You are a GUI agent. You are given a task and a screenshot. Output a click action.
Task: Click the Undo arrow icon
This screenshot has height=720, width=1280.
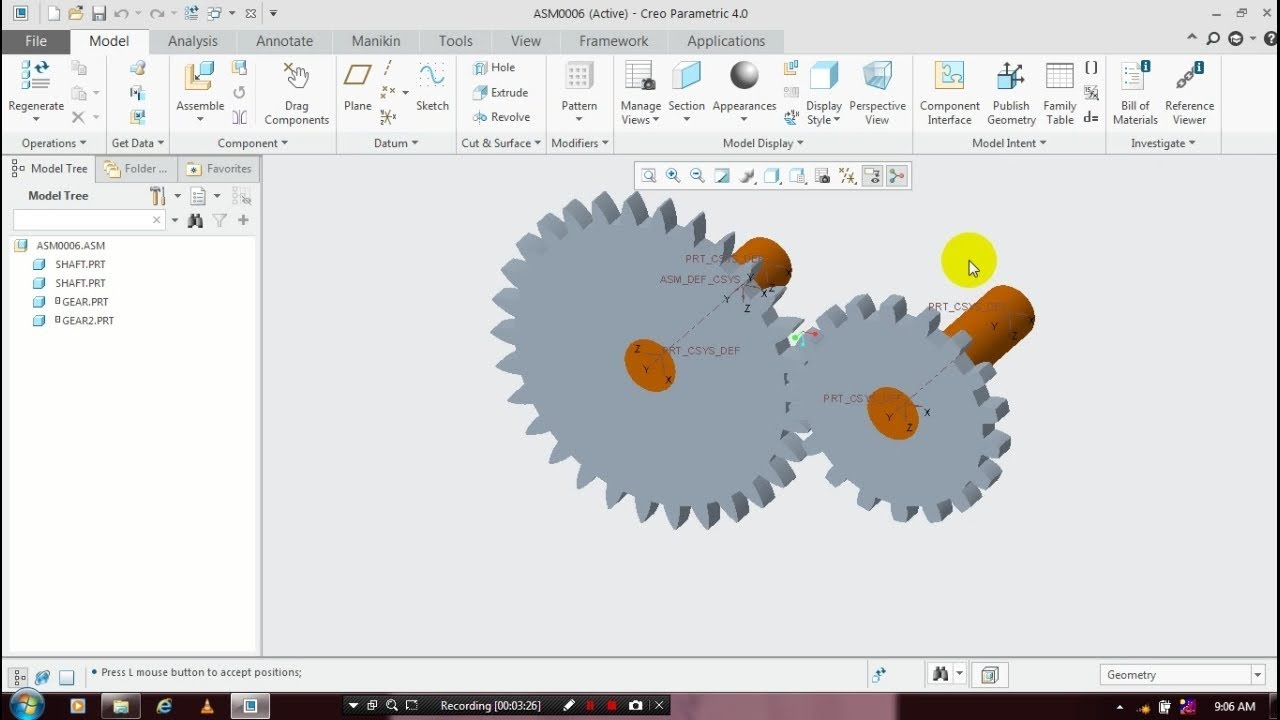click(121, 13)
